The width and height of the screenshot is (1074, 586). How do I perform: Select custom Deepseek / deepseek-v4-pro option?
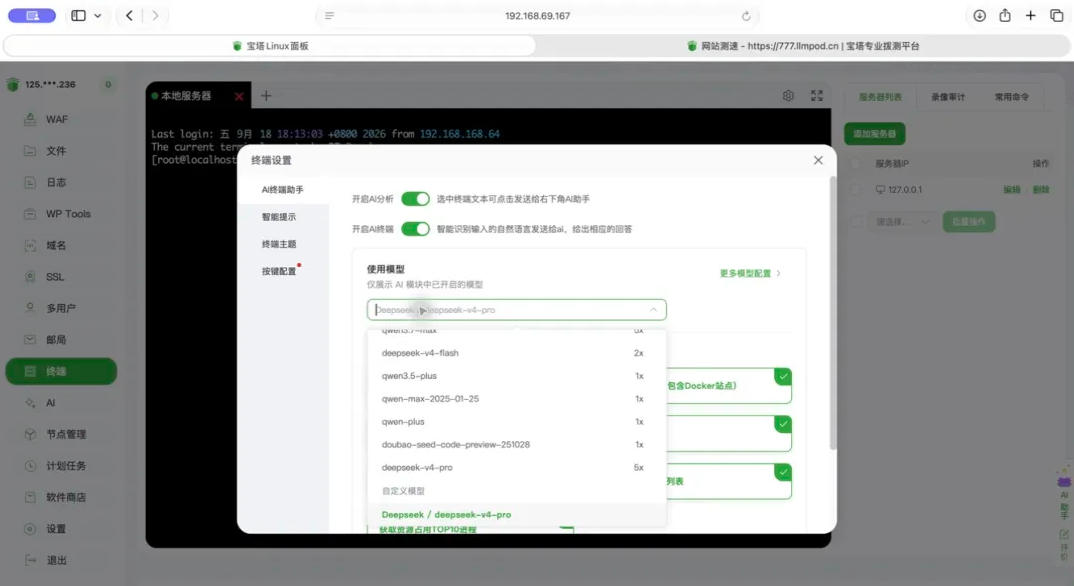[x=516, y=515]
